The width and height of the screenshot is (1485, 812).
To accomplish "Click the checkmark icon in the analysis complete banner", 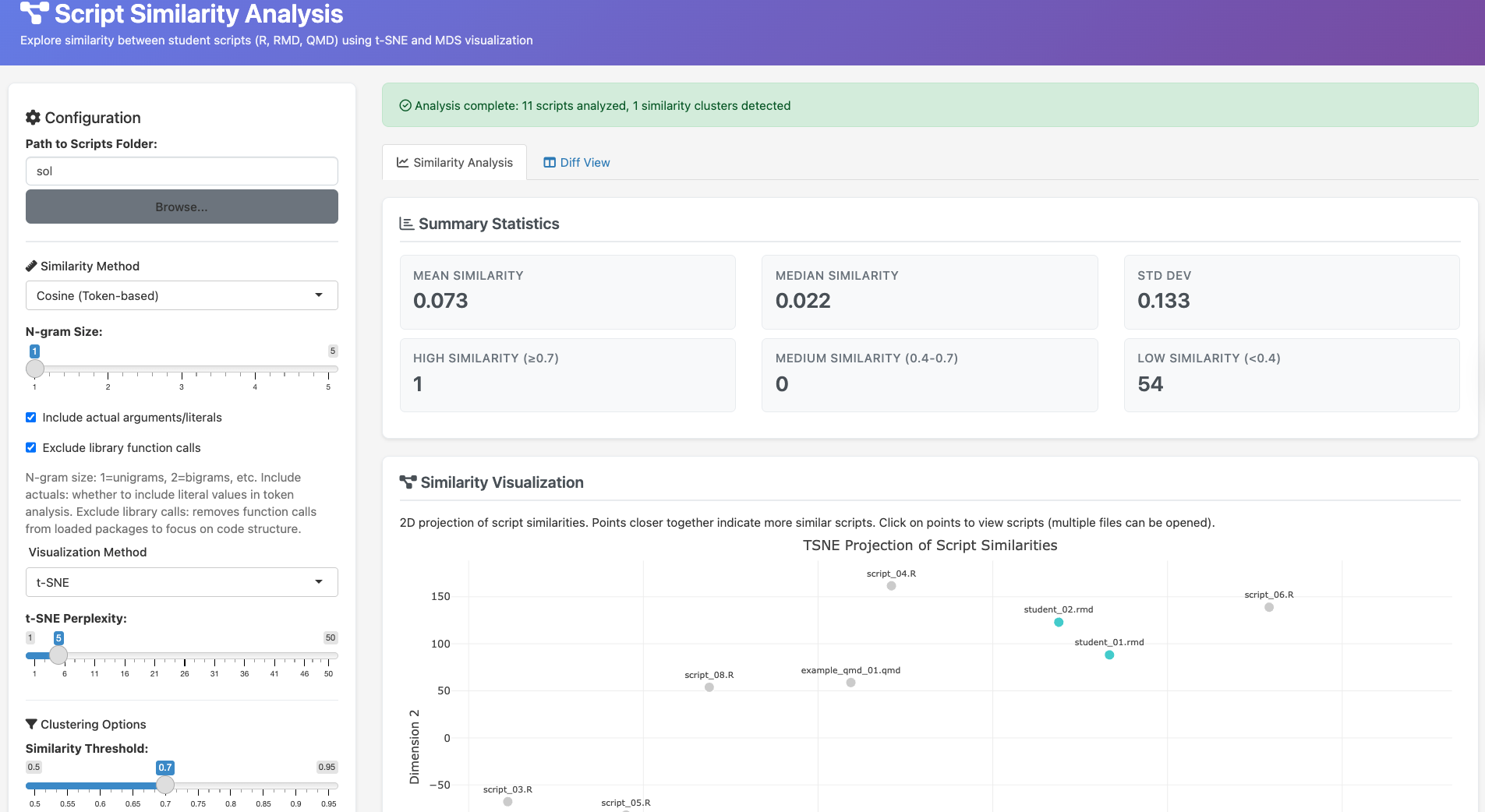I will coord(405,105).
